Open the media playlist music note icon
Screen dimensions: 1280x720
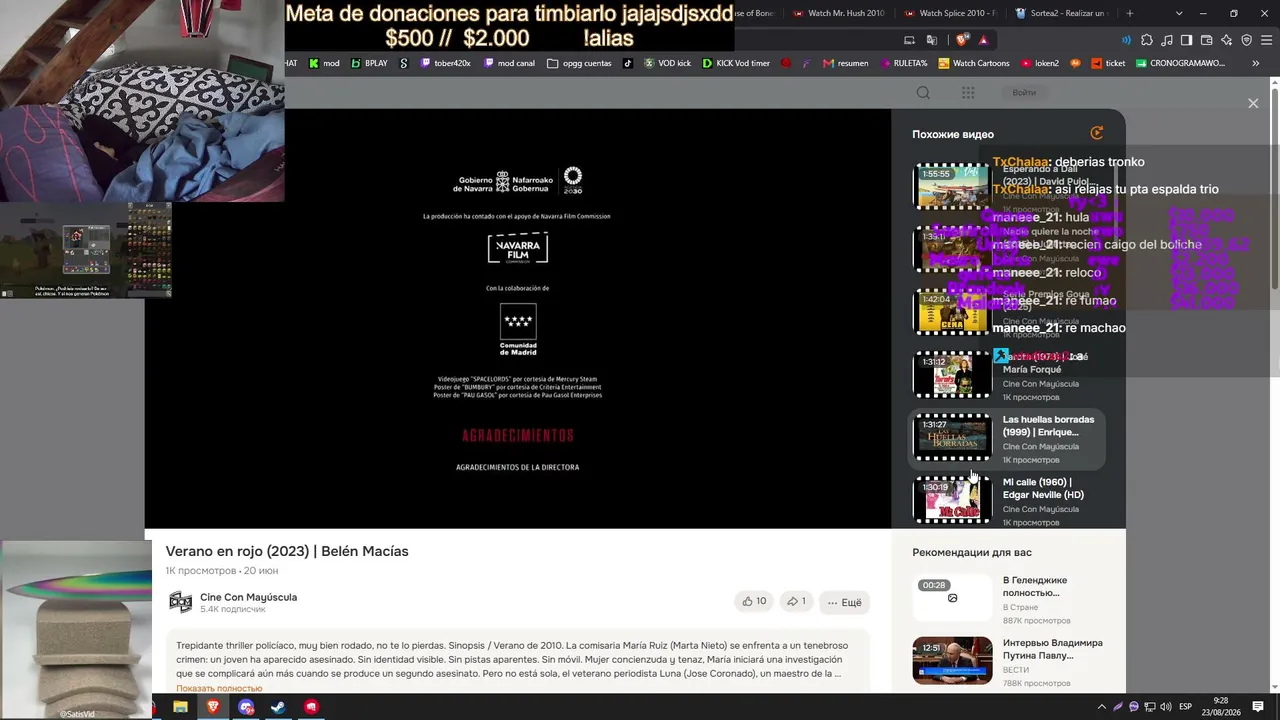point(1166,40)
